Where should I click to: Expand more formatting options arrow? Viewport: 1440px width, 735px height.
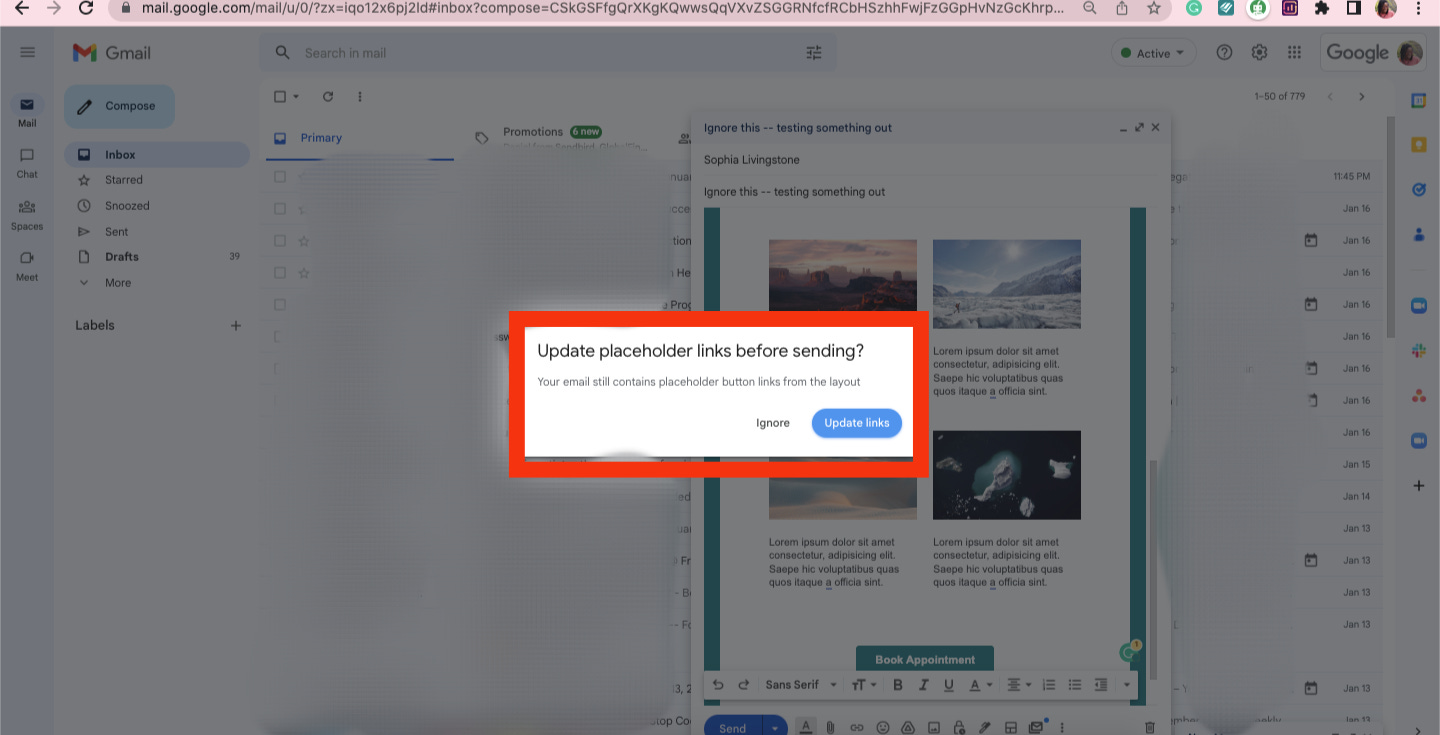1127,685
